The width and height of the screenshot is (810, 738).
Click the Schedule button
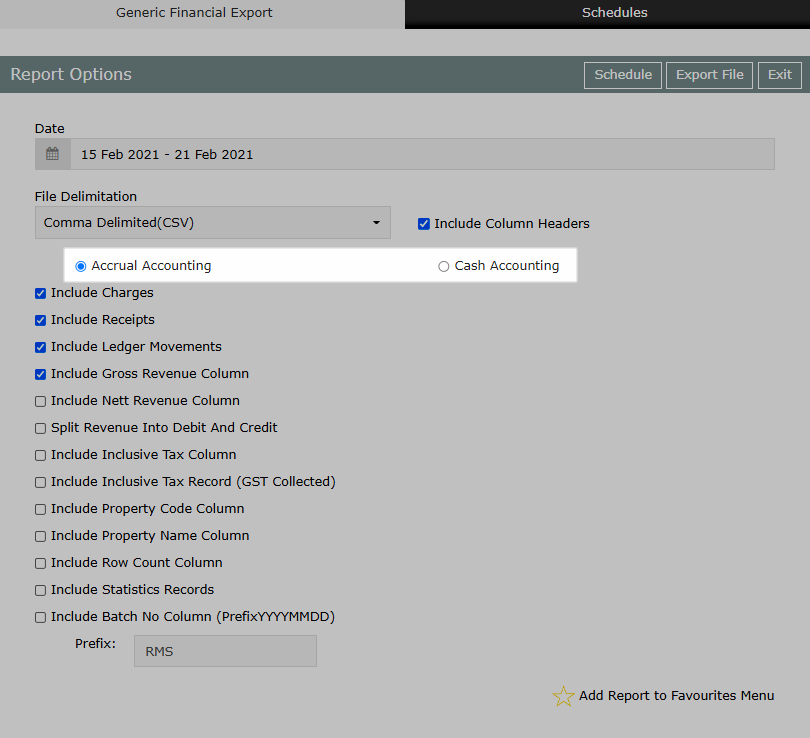coord(622,75)
